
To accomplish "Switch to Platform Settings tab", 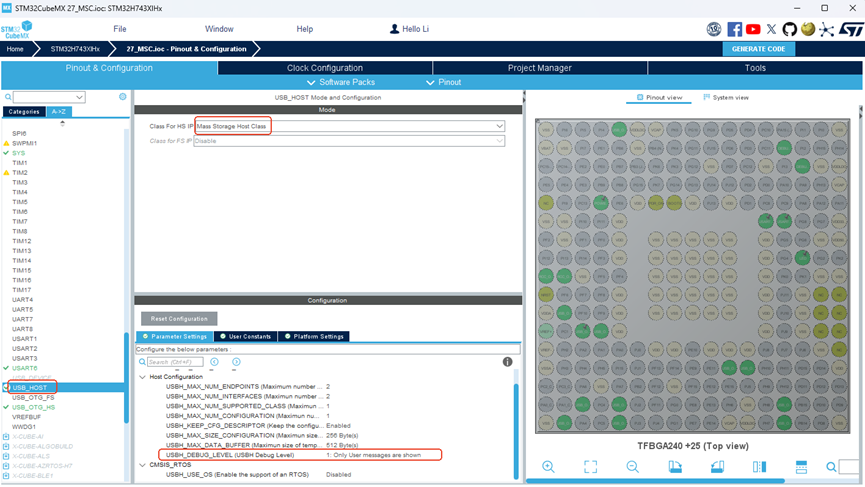I will [314, 336].
